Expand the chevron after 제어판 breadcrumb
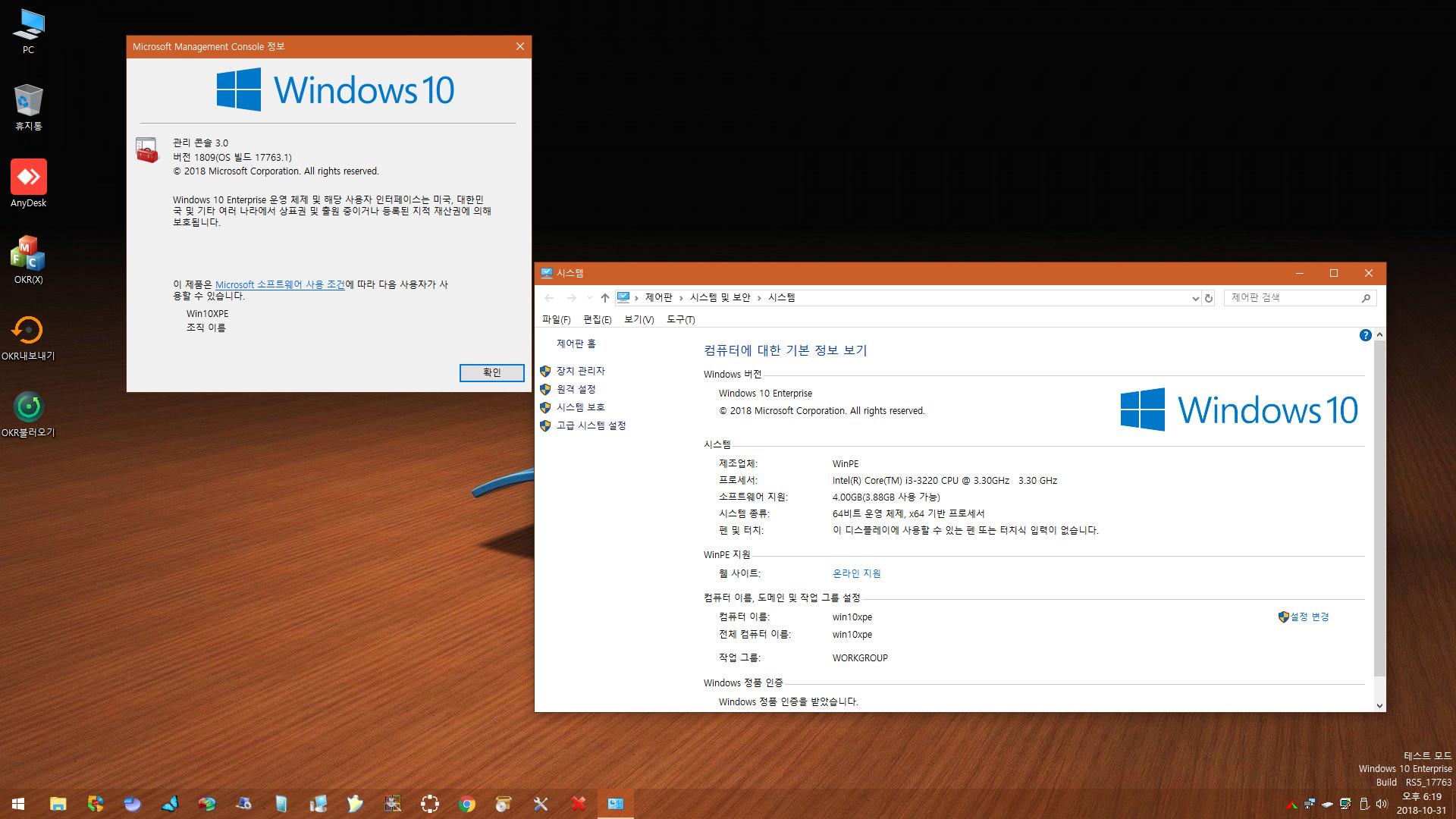This screenshot has height=819, width=1456. click(x=681, y=298)
